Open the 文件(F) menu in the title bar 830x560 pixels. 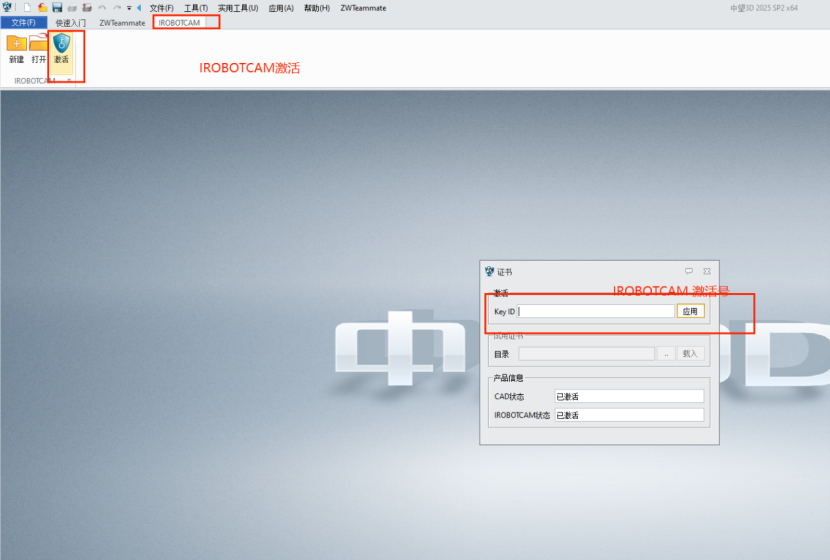[161, 8]
